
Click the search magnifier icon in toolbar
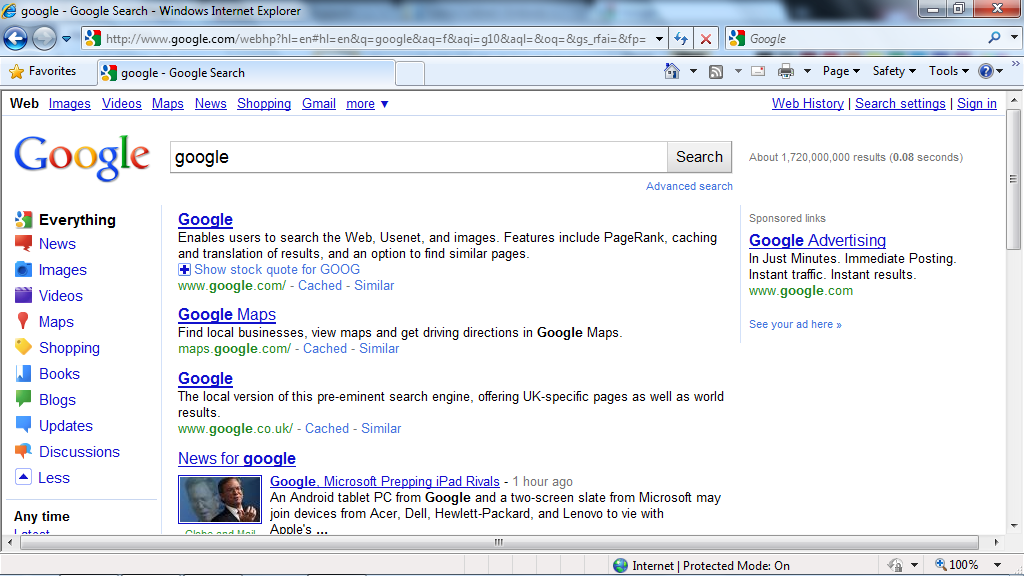point(994,38)
